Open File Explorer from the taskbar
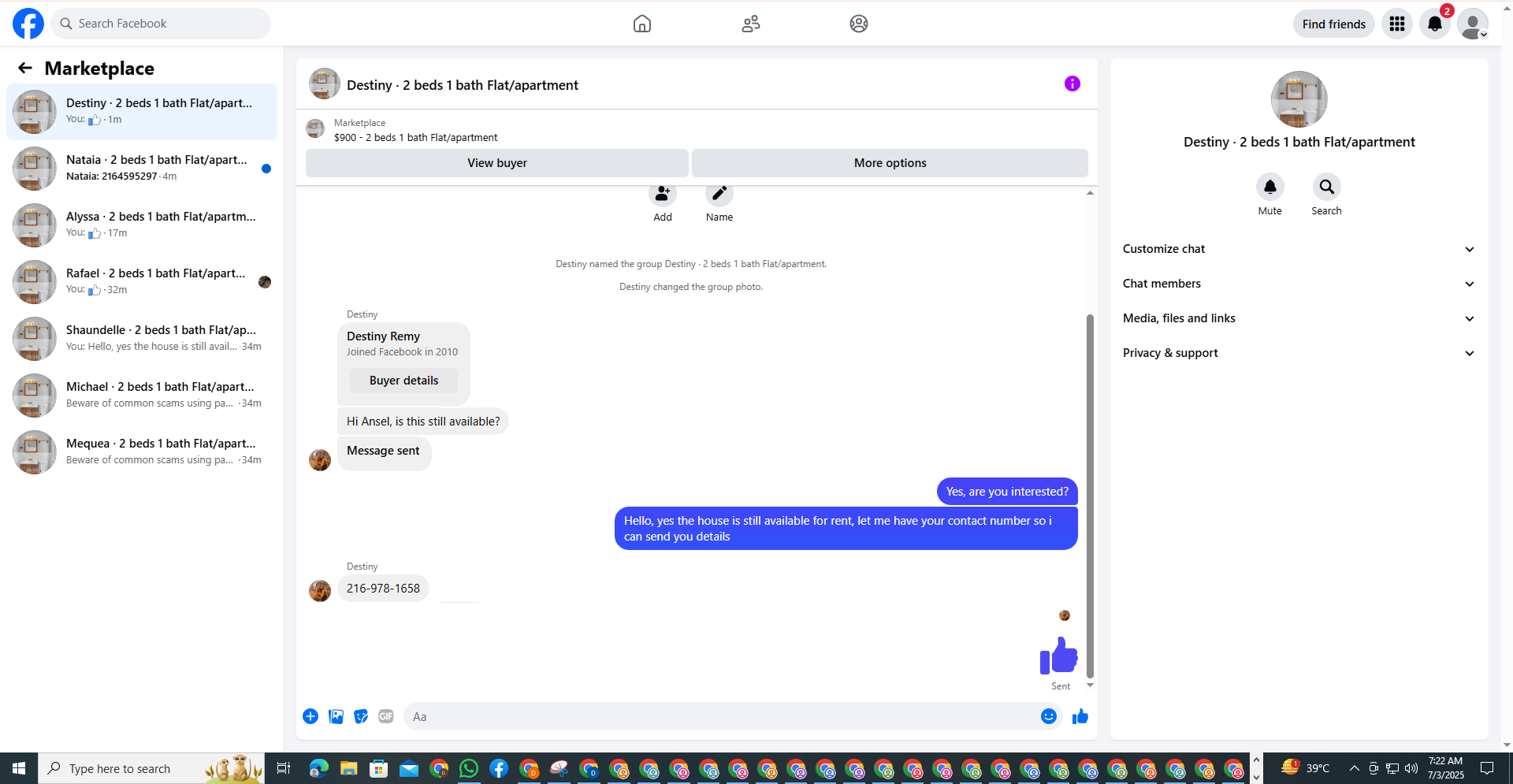 pos(349,768)
